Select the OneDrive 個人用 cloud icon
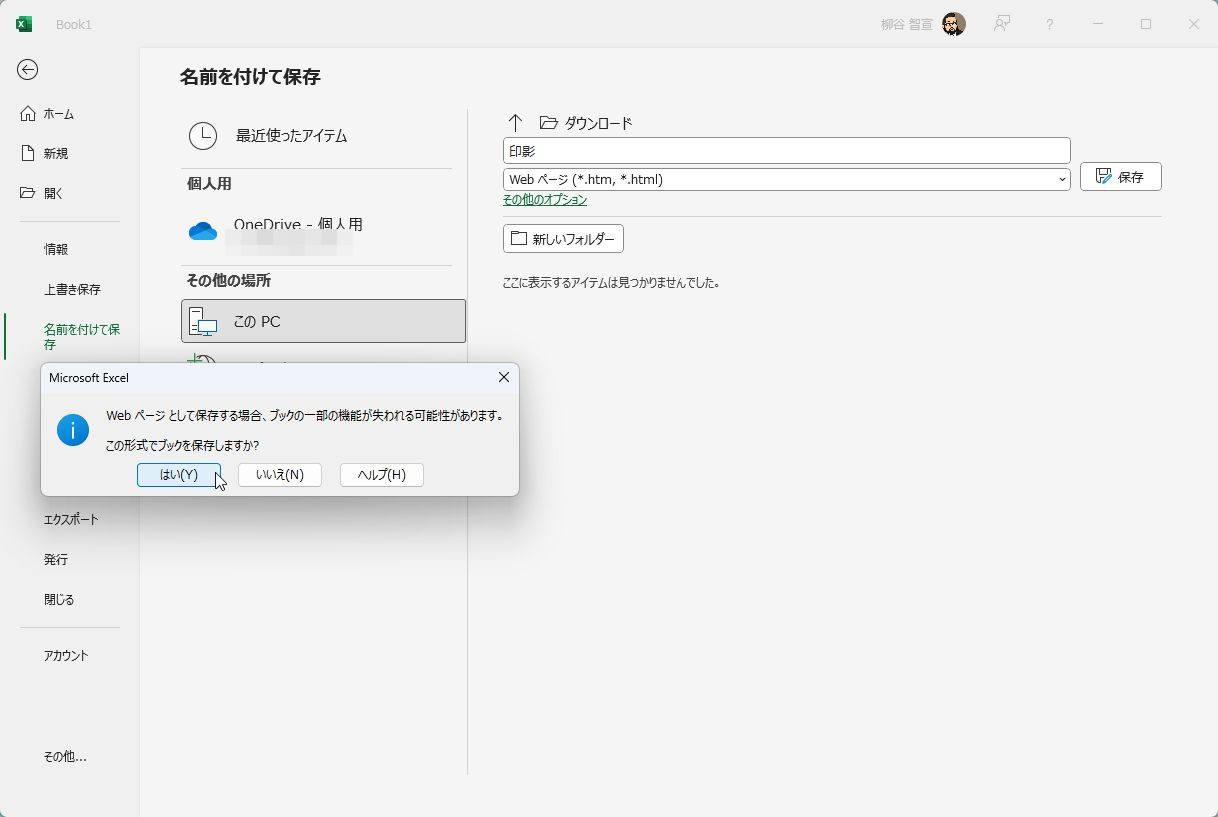 (203, 230)
